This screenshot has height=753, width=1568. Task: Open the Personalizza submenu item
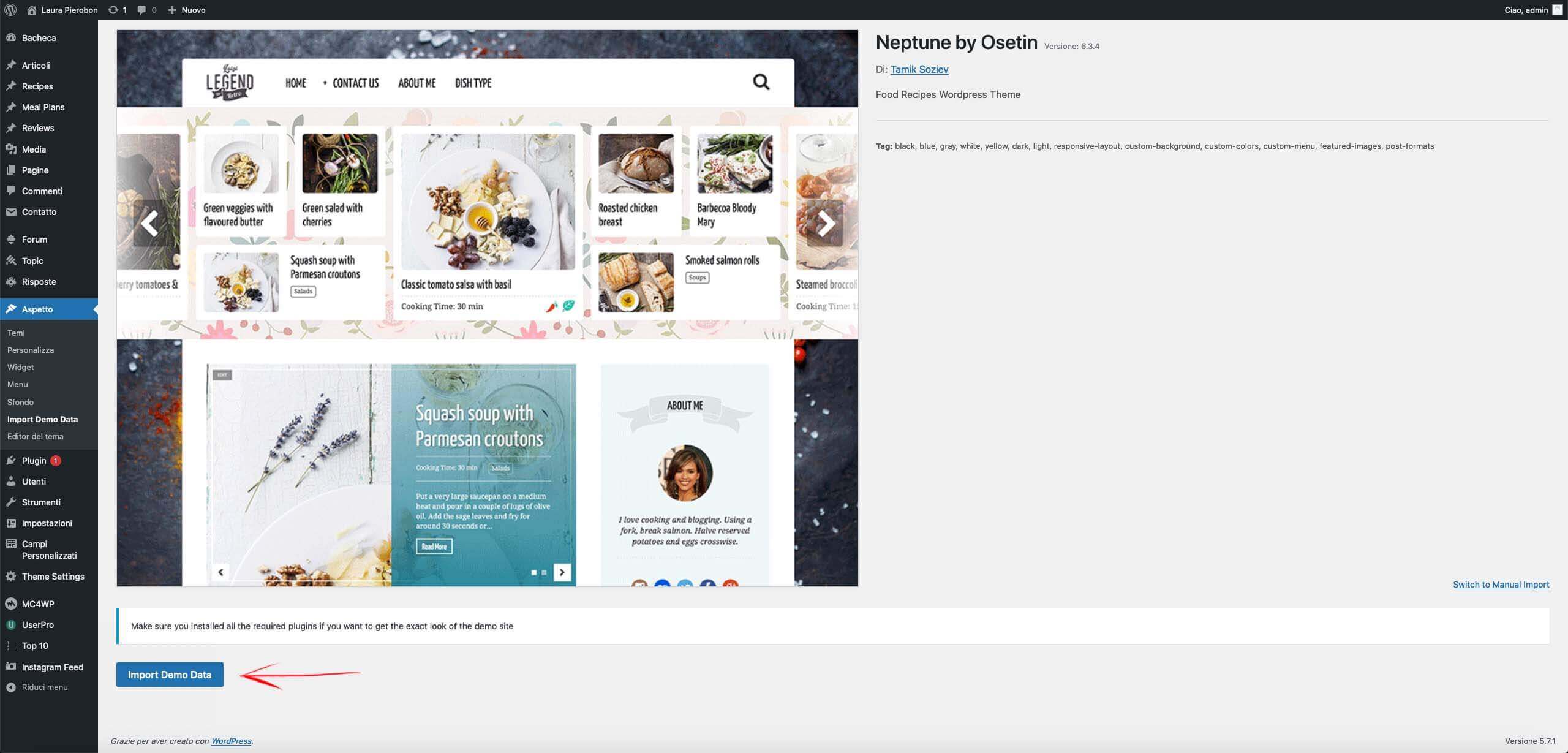(x=31, y=350)
